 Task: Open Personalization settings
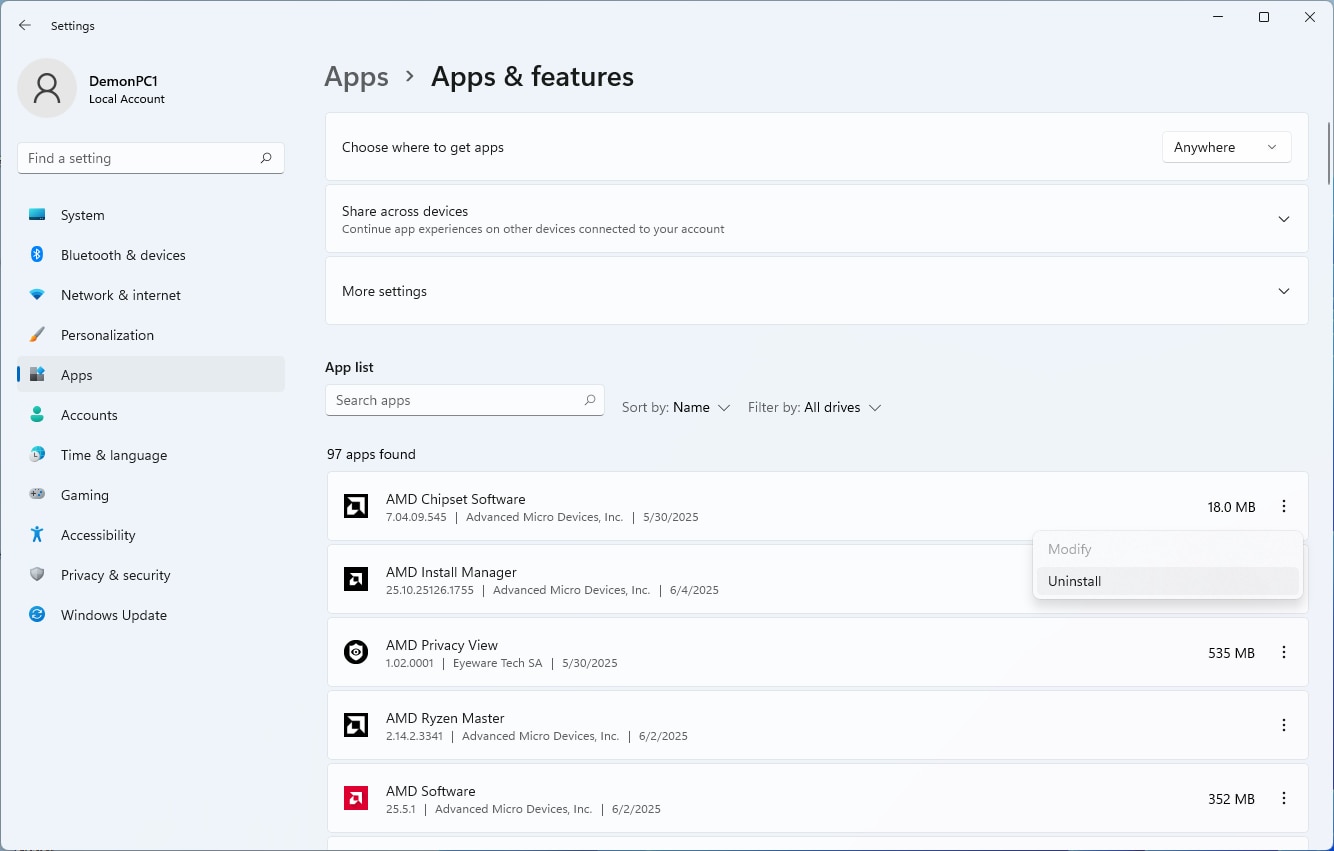(151, 335)
